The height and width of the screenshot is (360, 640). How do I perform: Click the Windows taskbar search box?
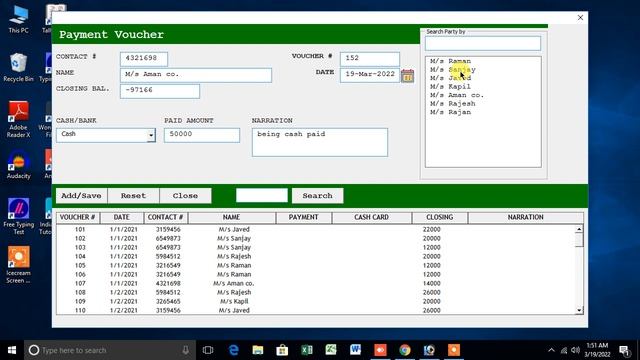[x=110, y=350]
